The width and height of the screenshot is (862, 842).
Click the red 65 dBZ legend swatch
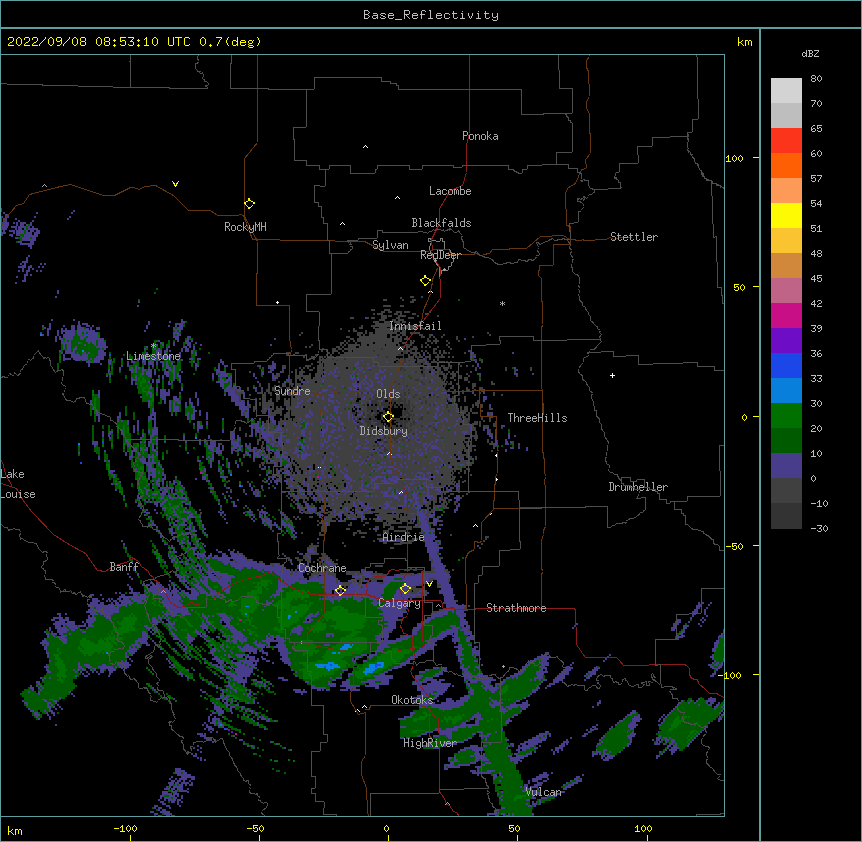coord(786,140)
